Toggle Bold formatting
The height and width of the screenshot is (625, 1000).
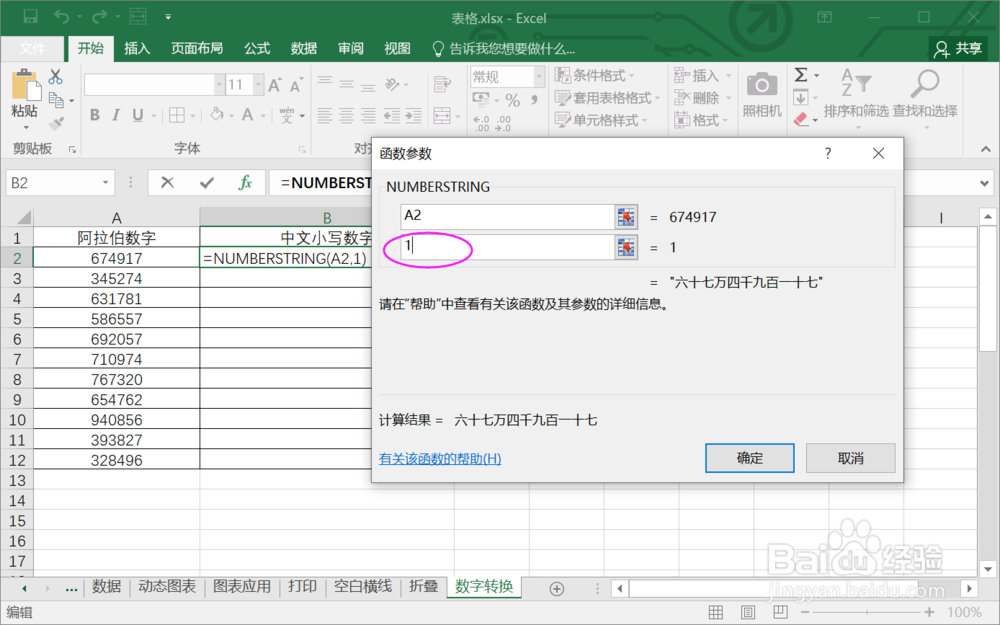(95, 115)
